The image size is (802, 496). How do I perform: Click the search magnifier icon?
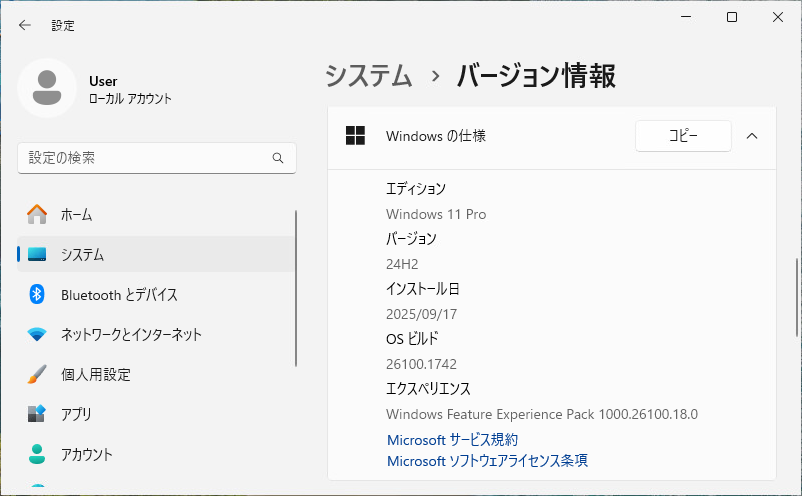(278, 158)
